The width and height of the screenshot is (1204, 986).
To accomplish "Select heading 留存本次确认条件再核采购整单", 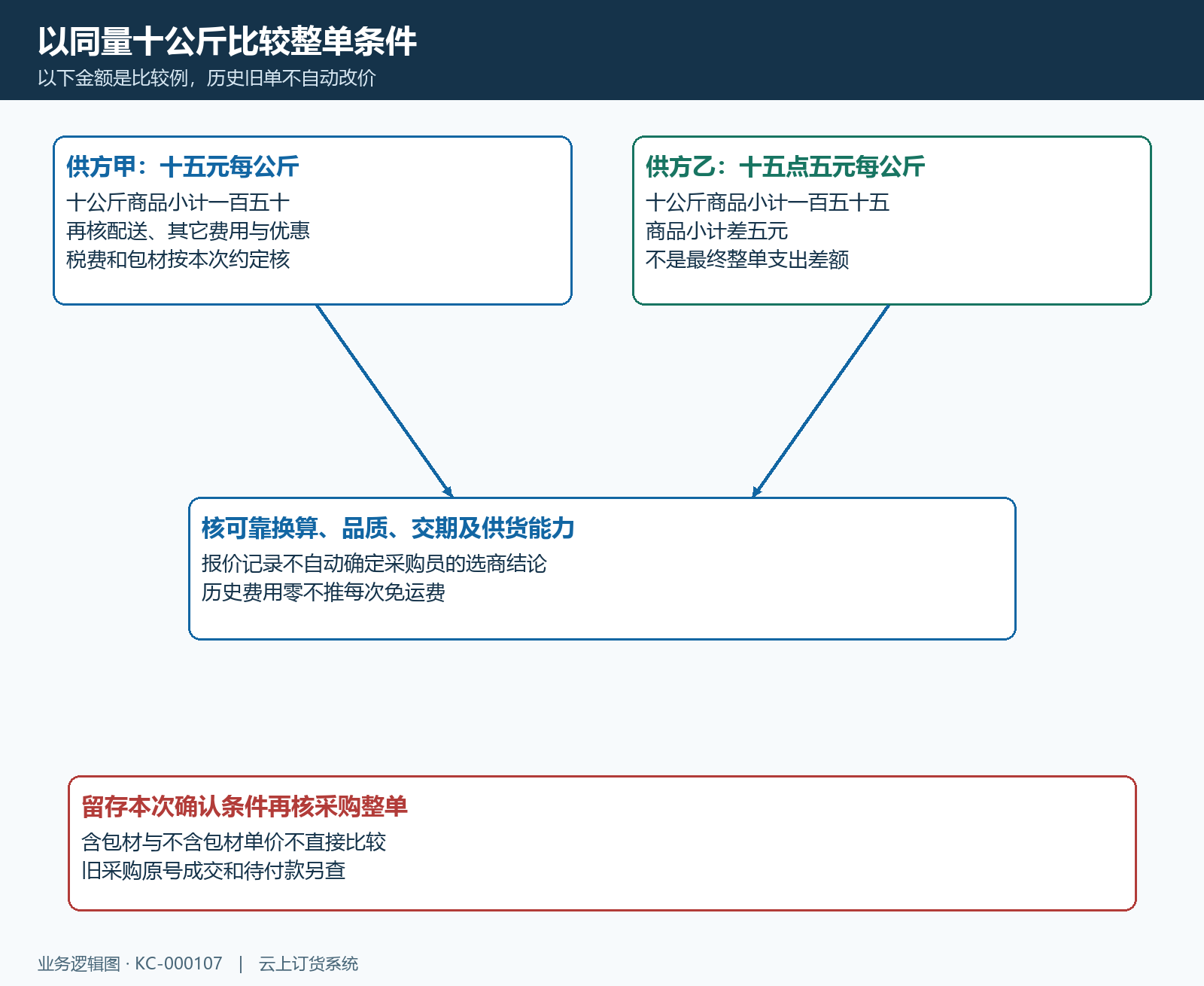I will click(x=245, y=807).
